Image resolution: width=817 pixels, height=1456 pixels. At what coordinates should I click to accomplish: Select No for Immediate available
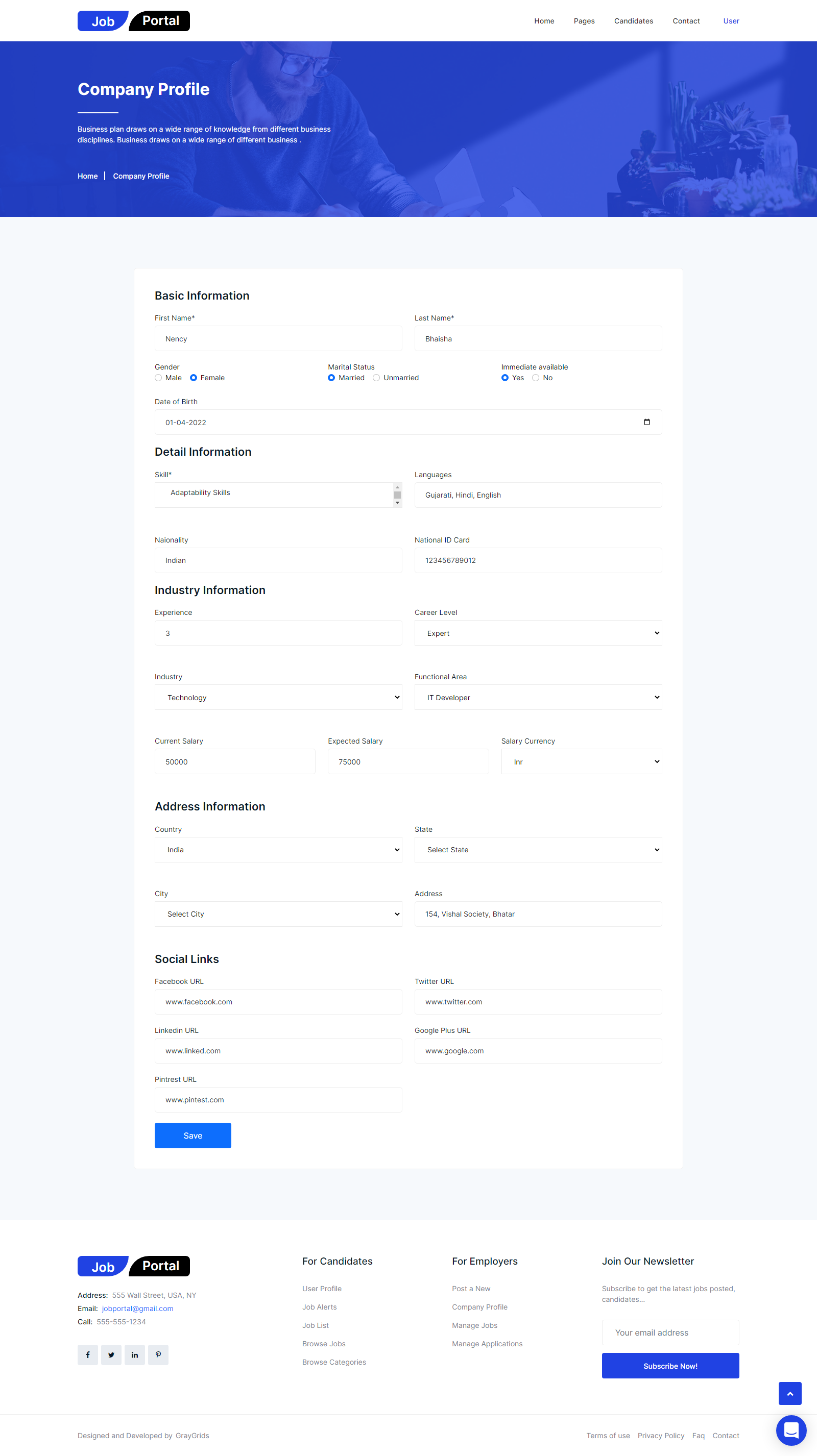pyautogui.click(x=536, y=378)
